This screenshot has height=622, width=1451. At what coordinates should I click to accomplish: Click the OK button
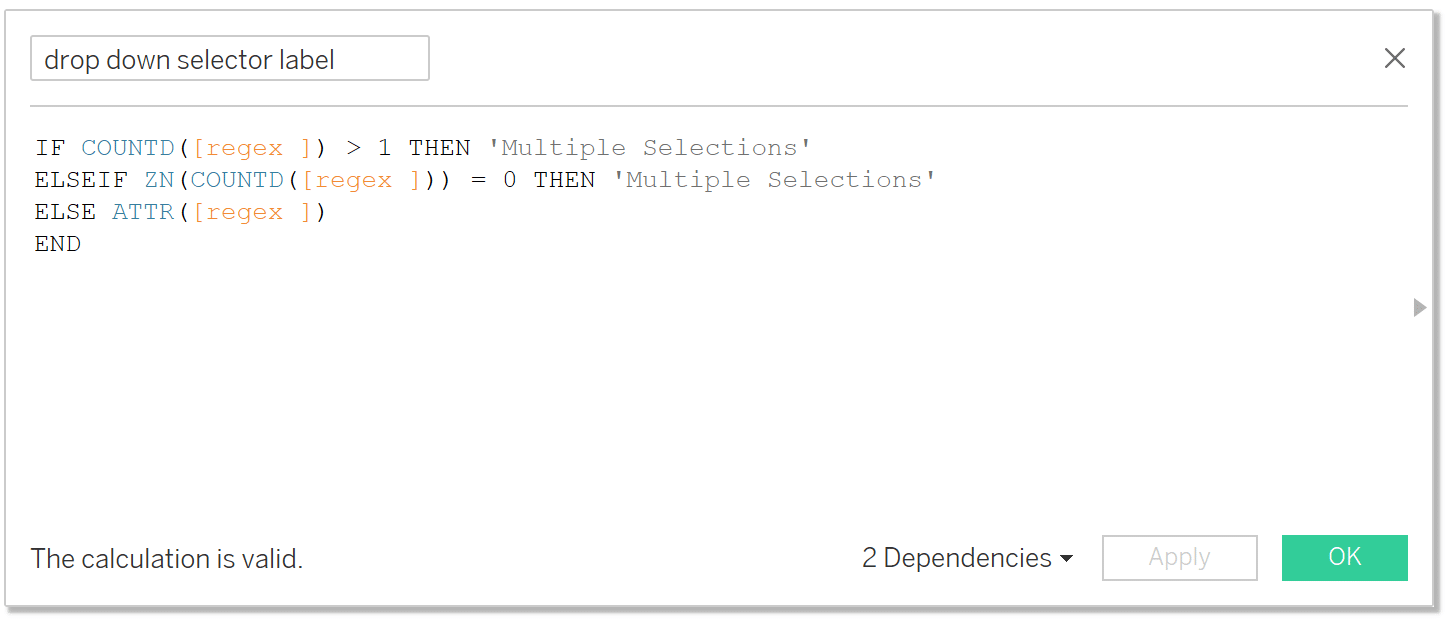[x=1344, y=557]
